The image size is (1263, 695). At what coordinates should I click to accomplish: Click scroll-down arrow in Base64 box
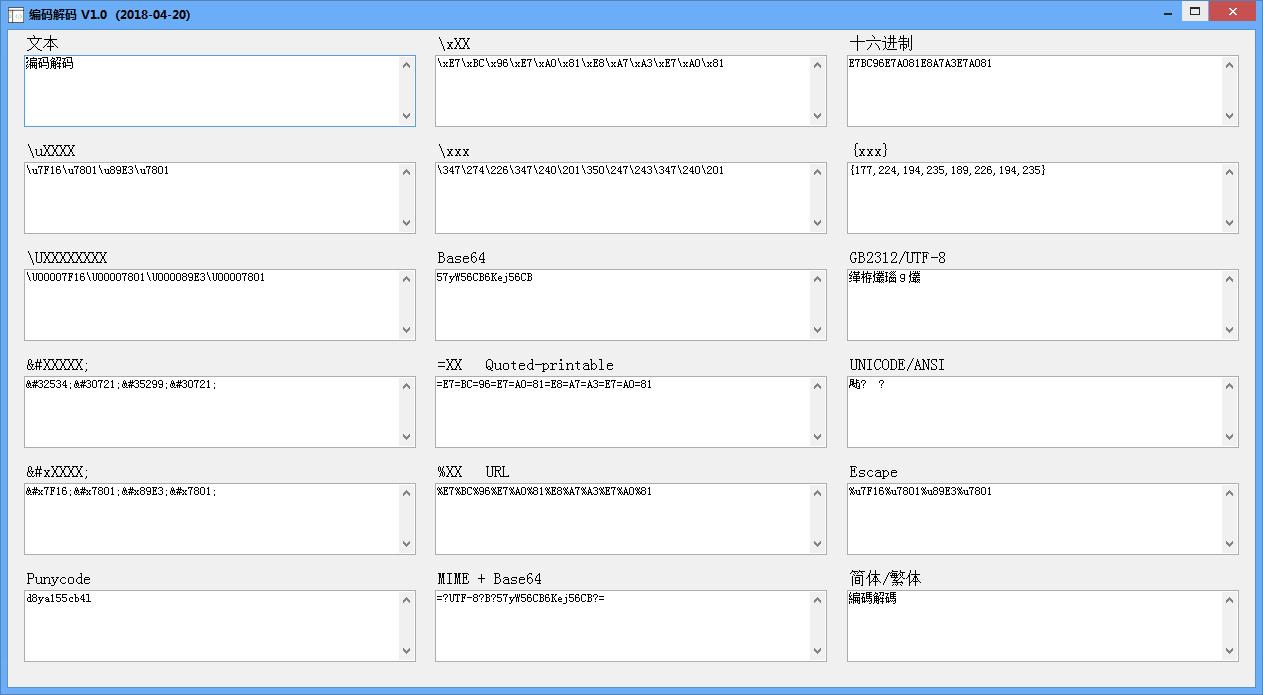coord(817,330)
